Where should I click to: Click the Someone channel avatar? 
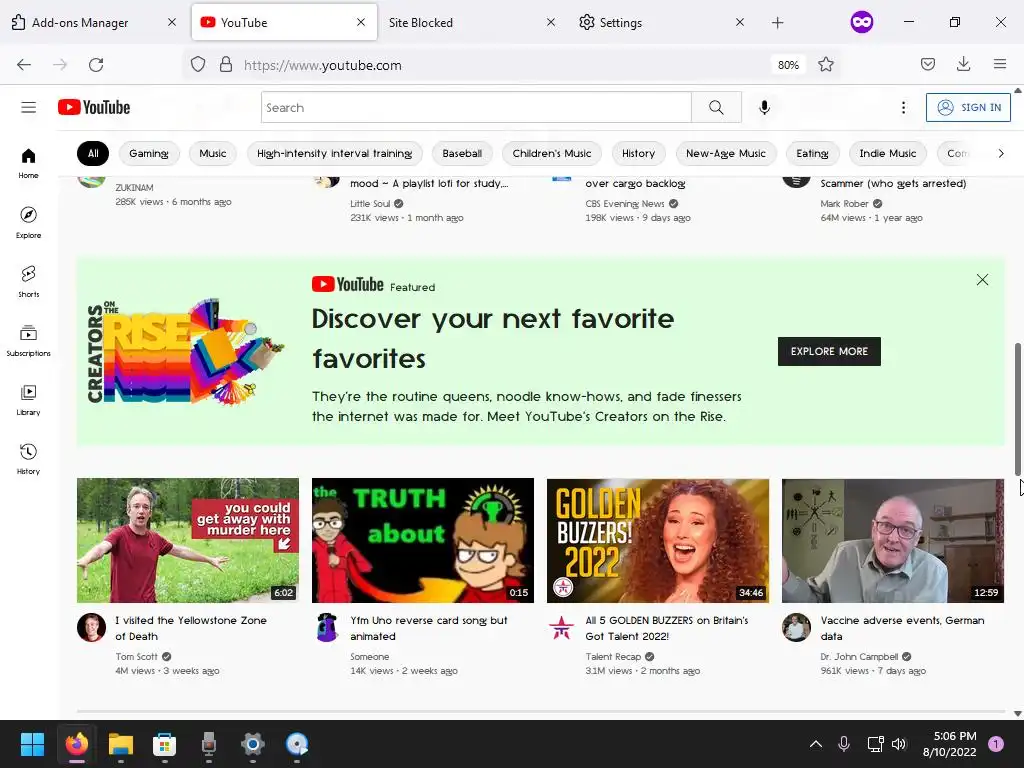[326, 628]
